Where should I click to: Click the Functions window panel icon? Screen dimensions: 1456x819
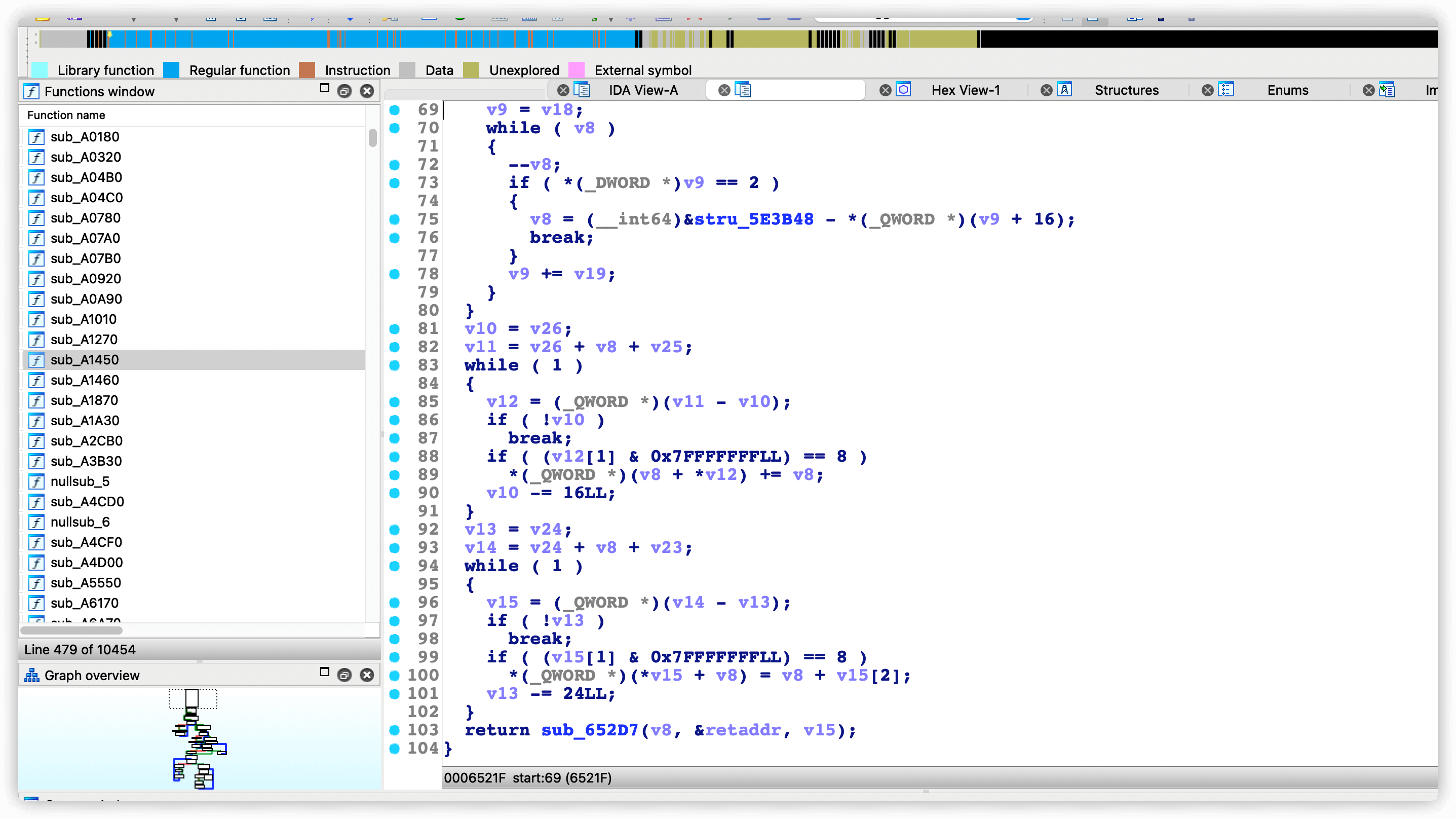[31, 91]
